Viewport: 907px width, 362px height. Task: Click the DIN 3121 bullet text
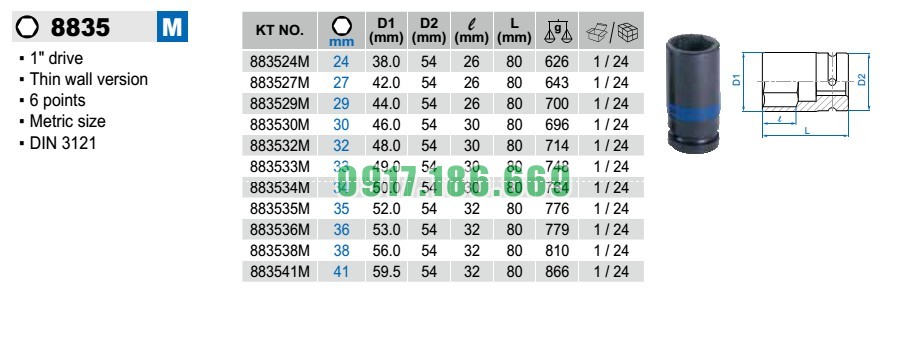(x=63, y=142)
